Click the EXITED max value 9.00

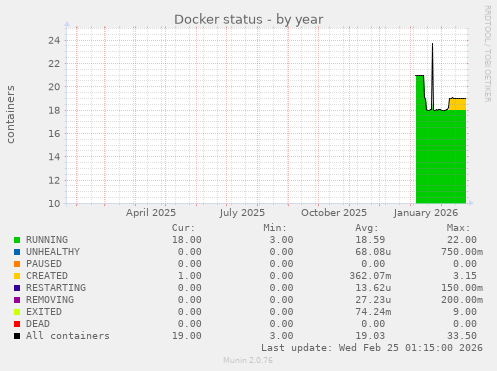click(x=465, y=312)
